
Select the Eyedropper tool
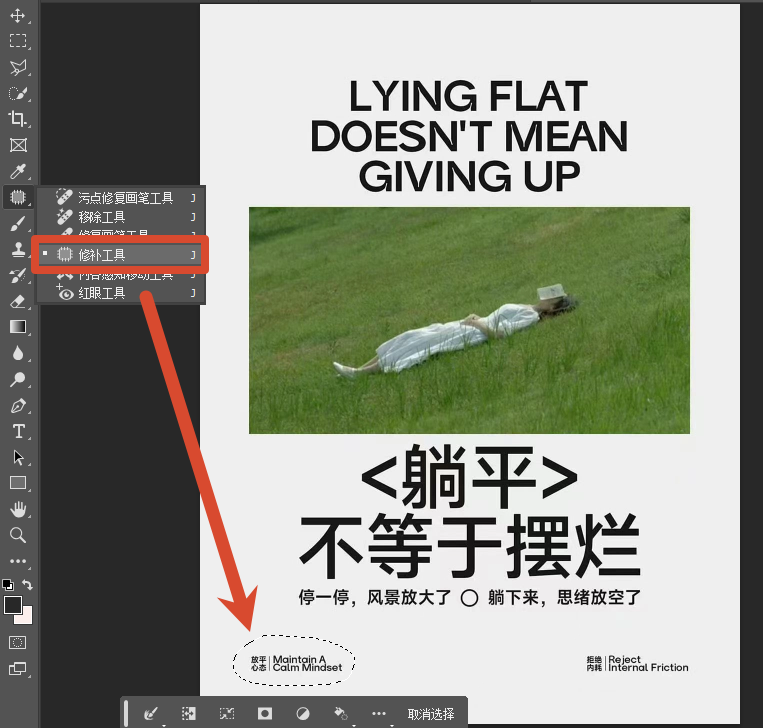coord(18,171)
